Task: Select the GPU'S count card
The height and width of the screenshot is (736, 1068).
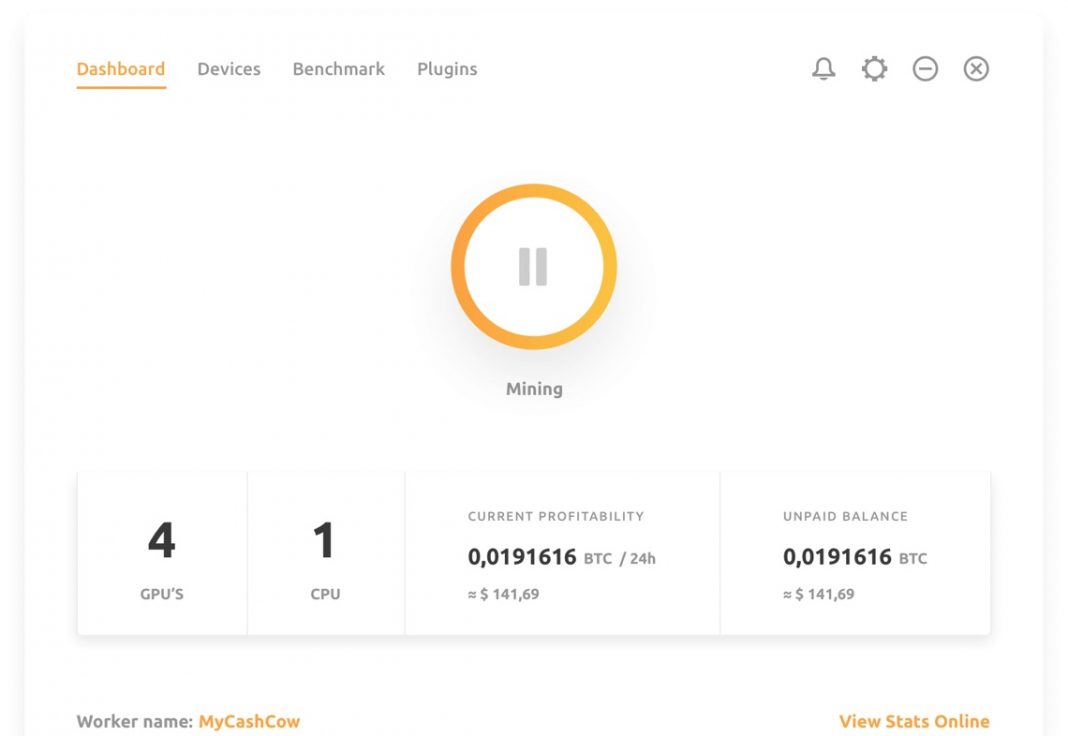Action: [x=162, y=551]
